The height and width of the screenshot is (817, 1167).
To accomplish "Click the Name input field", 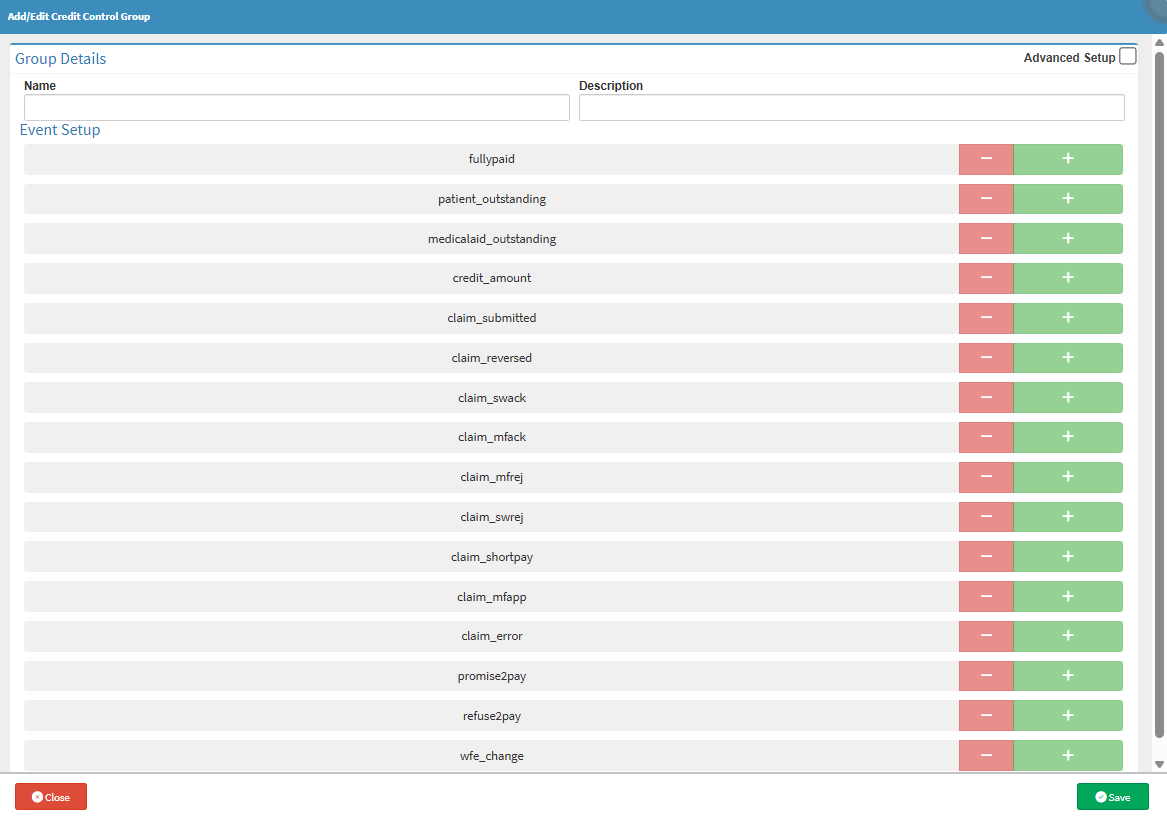I will [x=296, y=108].
